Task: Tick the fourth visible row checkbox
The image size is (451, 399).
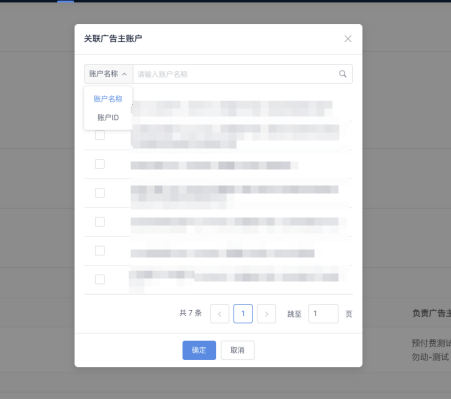Action: (100, 222)
